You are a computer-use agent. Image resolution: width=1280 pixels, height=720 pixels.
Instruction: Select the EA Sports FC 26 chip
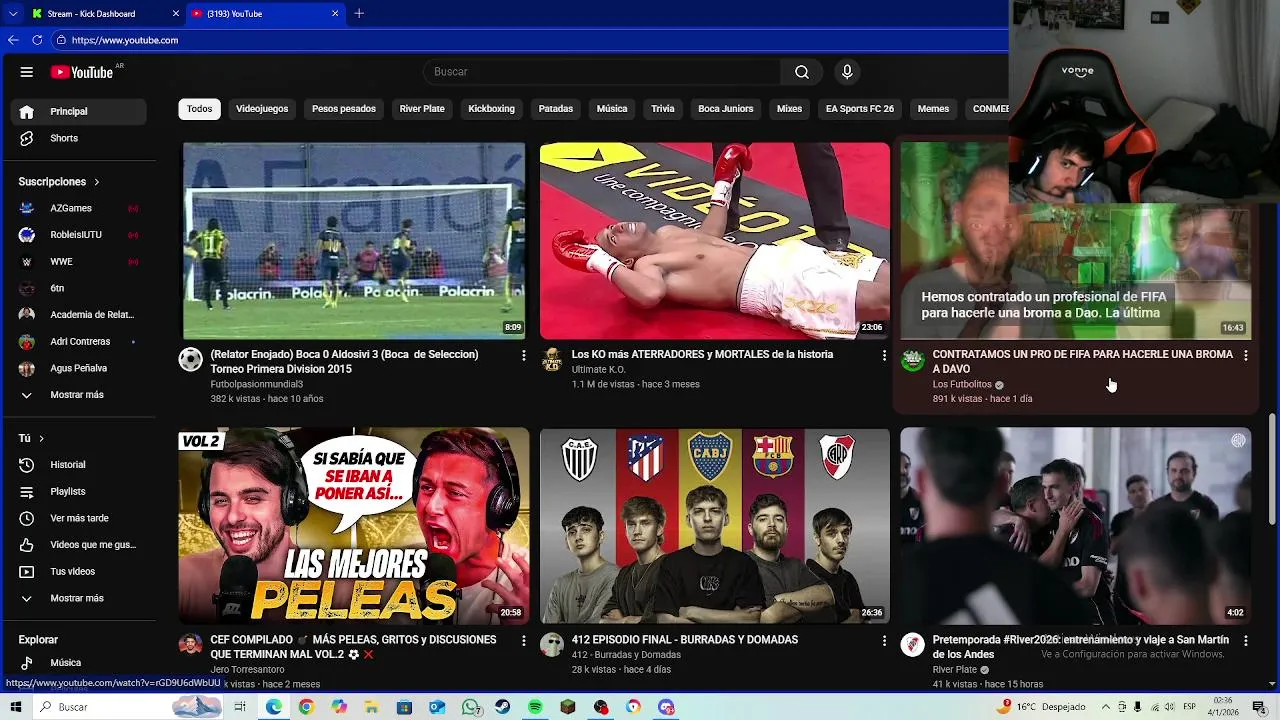coord(860,109)
